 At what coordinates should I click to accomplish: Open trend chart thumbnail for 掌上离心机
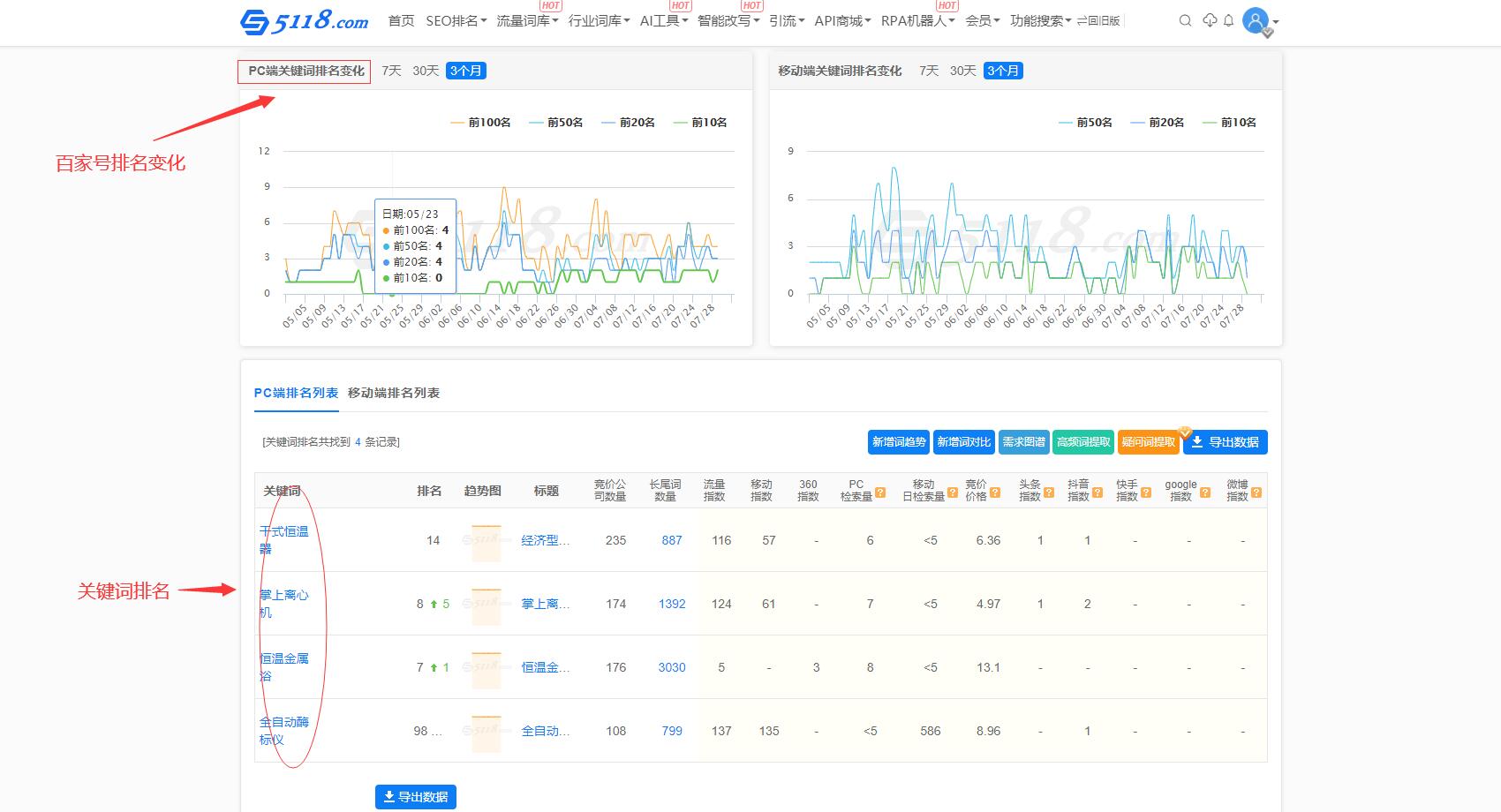pyautogui.click(x=486, y=605)
